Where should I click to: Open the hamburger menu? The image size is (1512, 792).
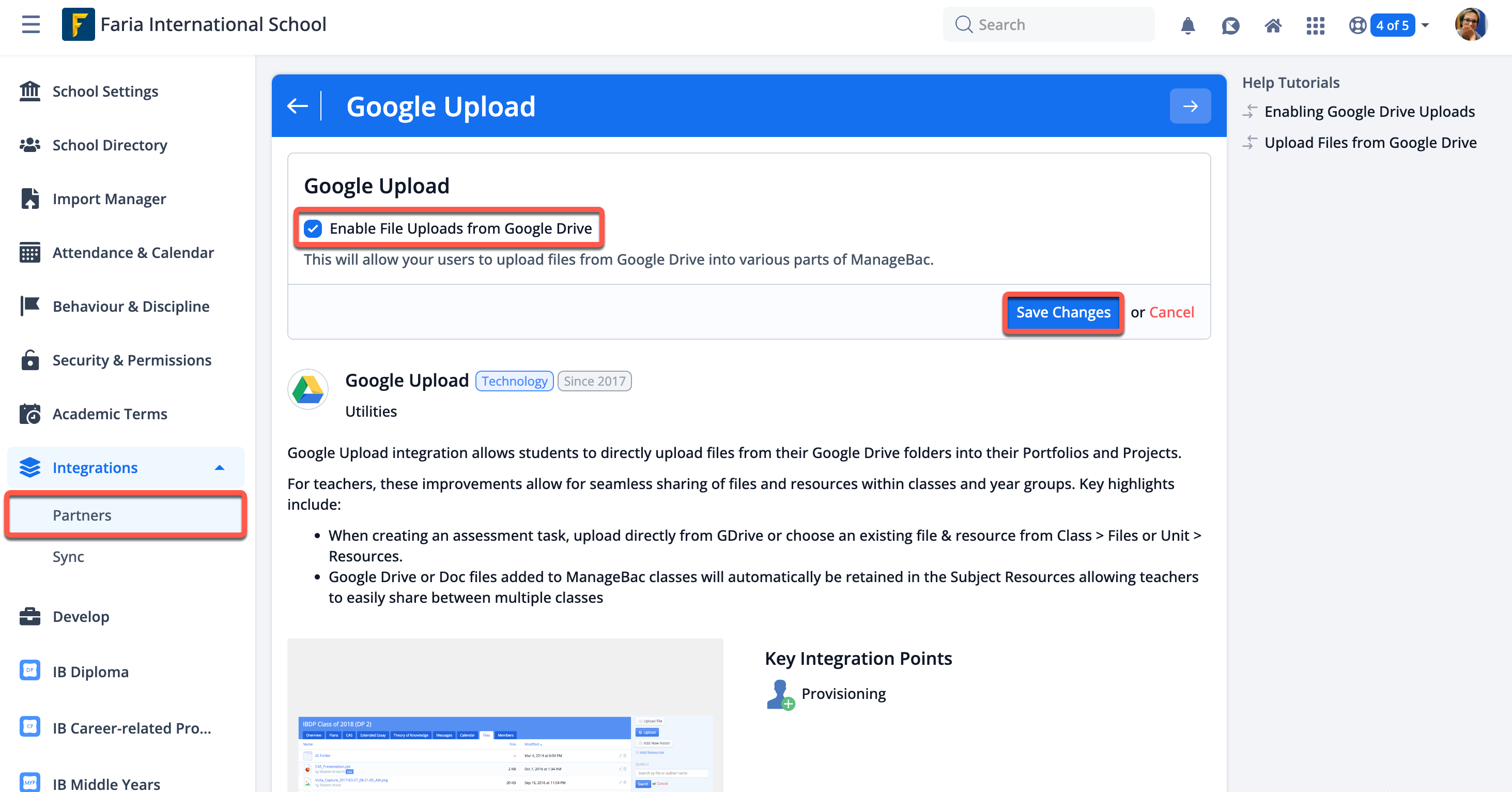30,25
